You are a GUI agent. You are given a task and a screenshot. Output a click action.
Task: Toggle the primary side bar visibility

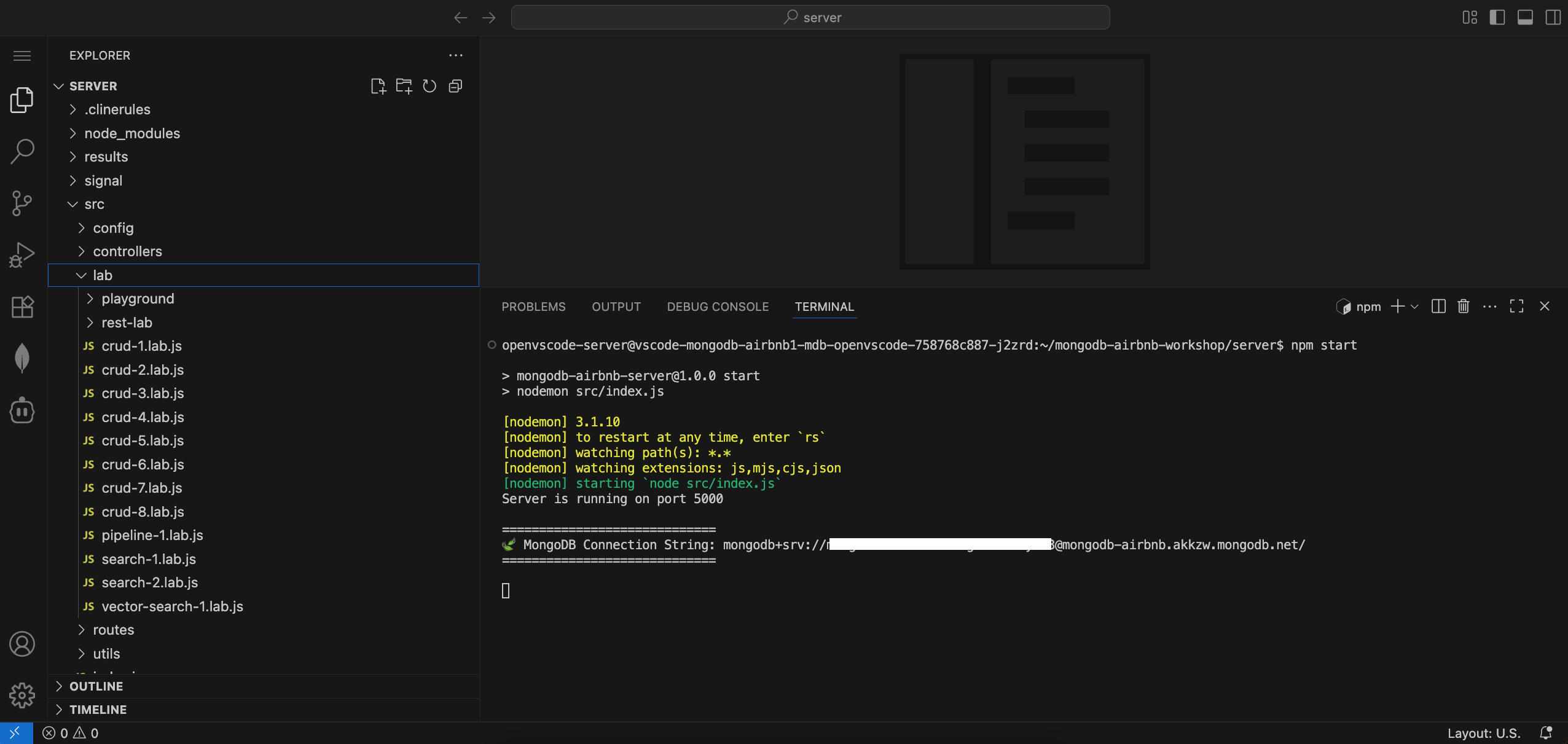point(1497,17)
